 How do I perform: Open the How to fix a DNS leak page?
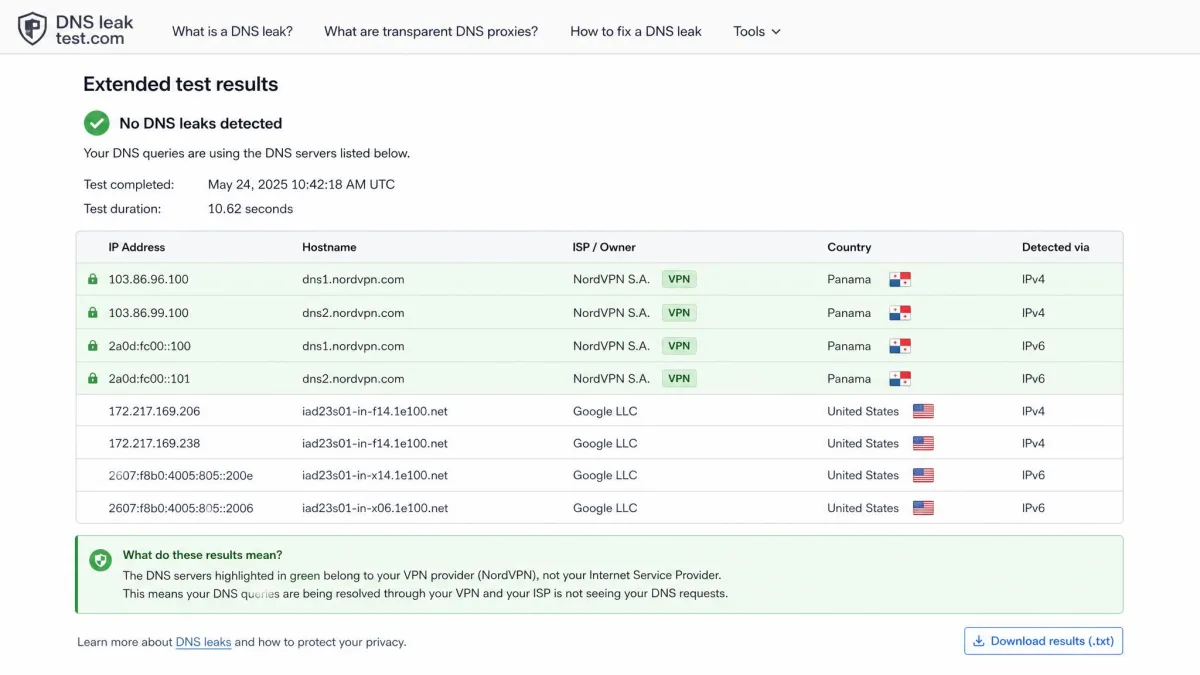[636, 31]
